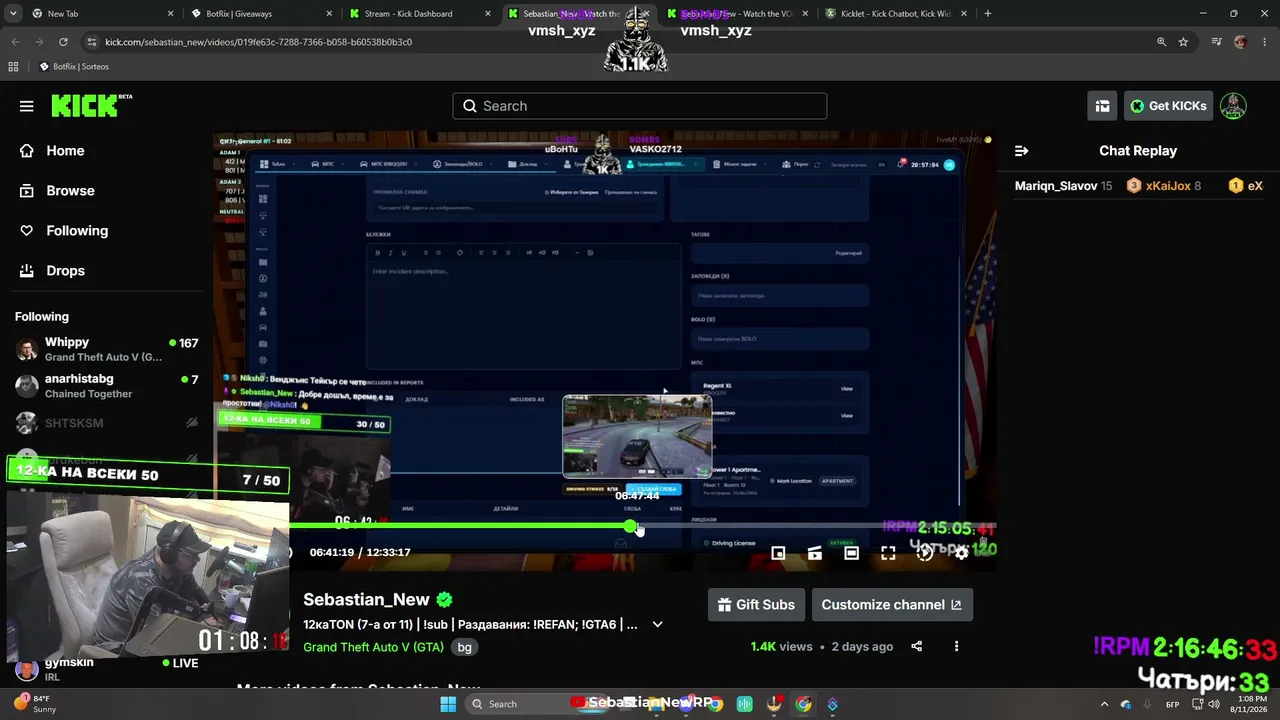Open the site info icon in address bar
The width and height of the screenshot is (1280, 720).
coord(92,42)
